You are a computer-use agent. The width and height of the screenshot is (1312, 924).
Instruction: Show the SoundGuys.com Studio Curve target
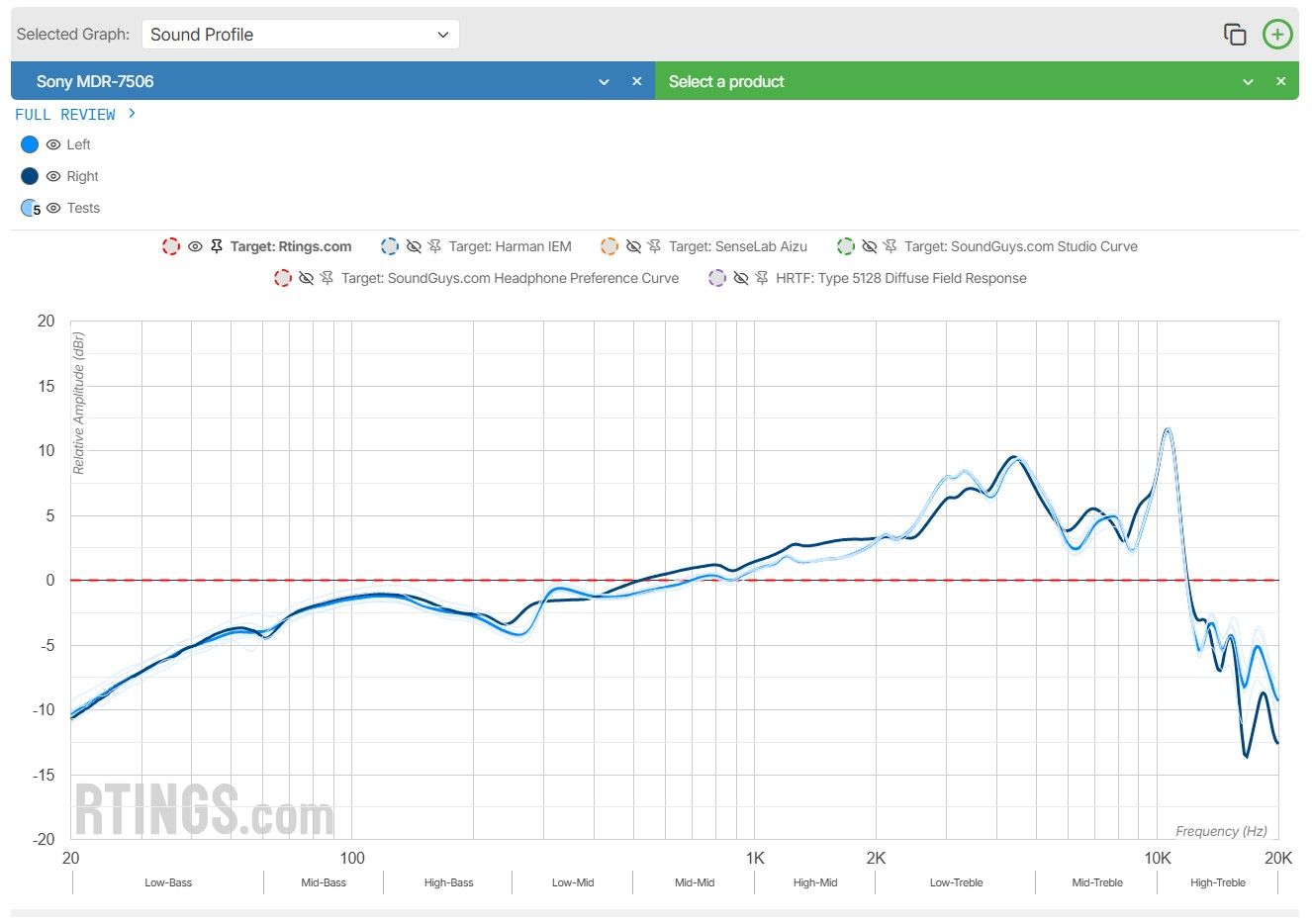point(869,246)
